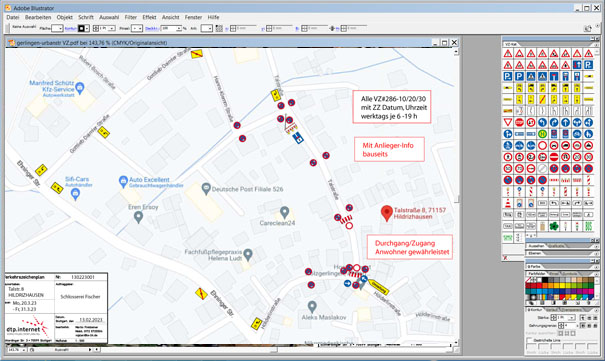Open zoom level dropdown in status bar
Screen dimensions: 605x361
point(24,350)
